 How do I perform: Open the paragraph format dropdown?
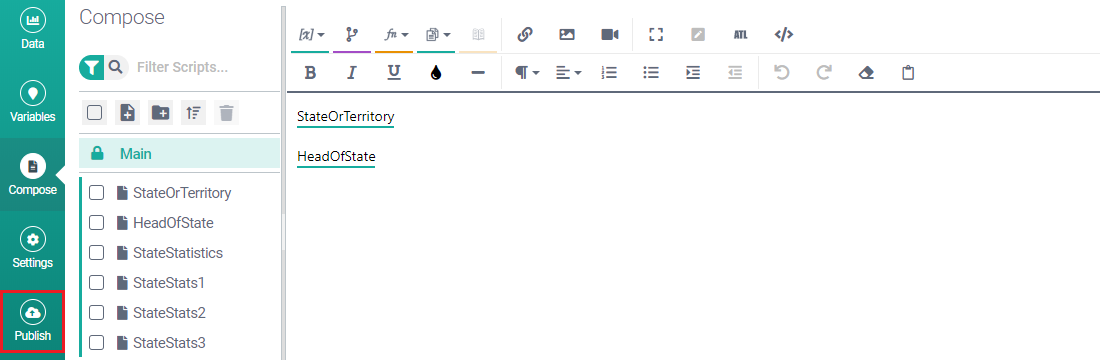[527, 73]
